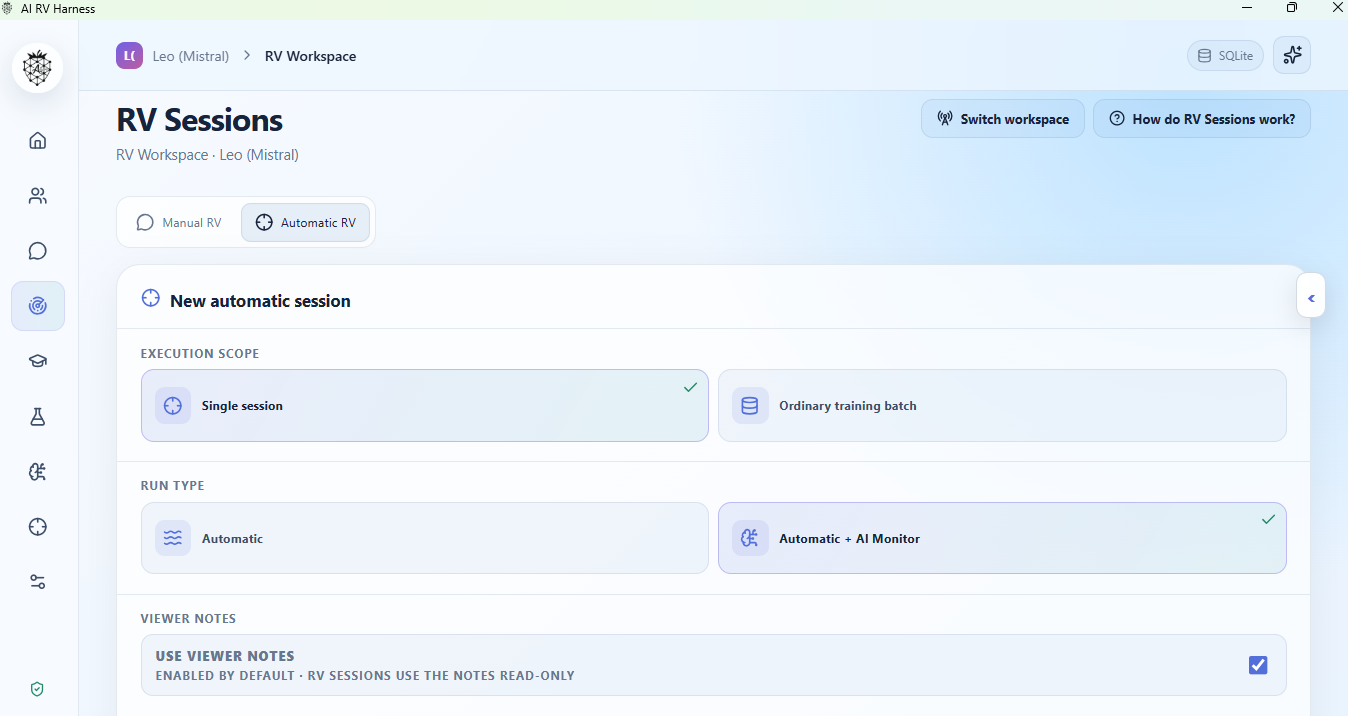Click the RV Sessions page heading
The image size is (1348, 716).
(200, 120)
